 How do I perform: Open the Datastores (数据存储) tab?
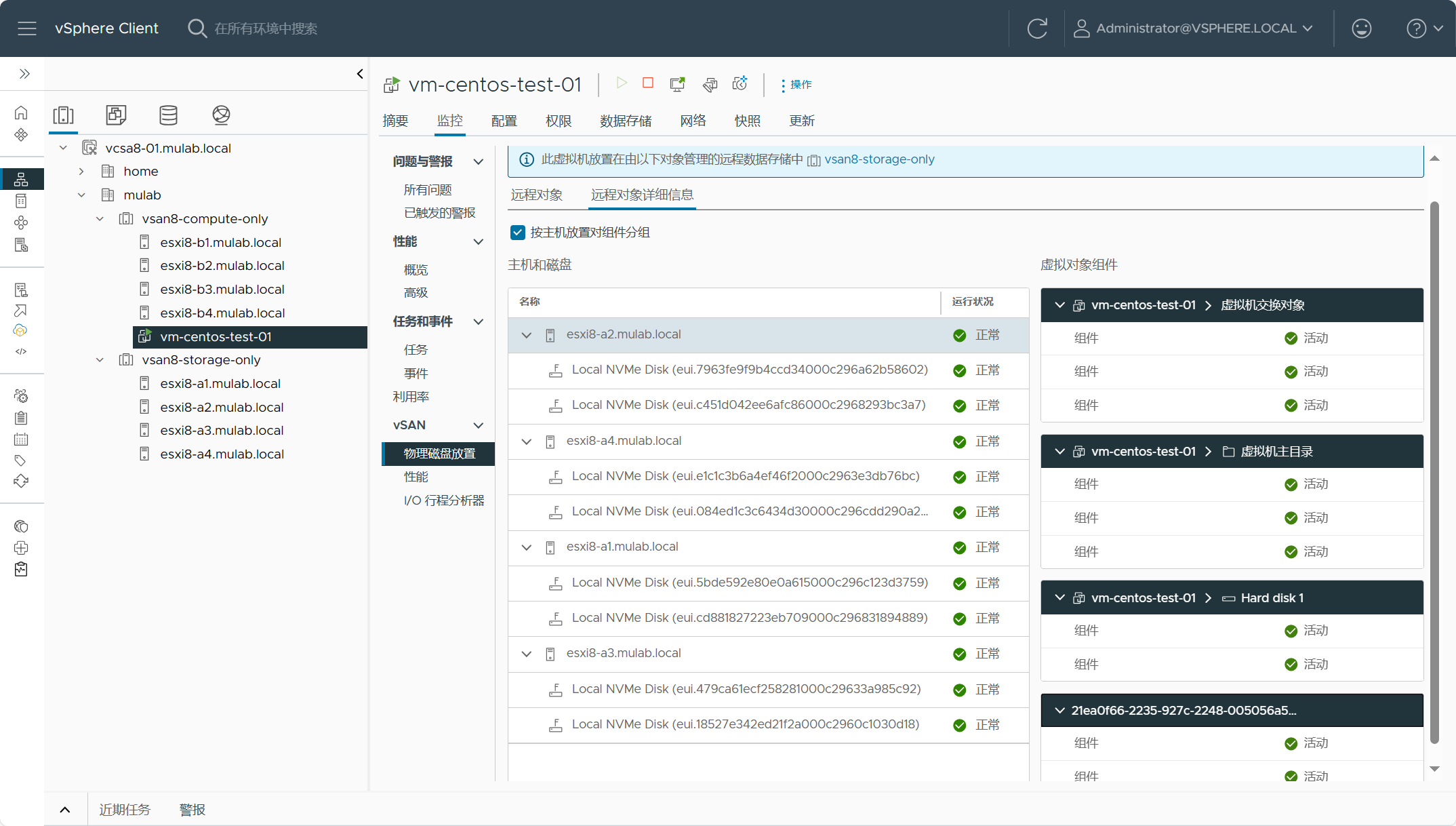coord(626,121)
